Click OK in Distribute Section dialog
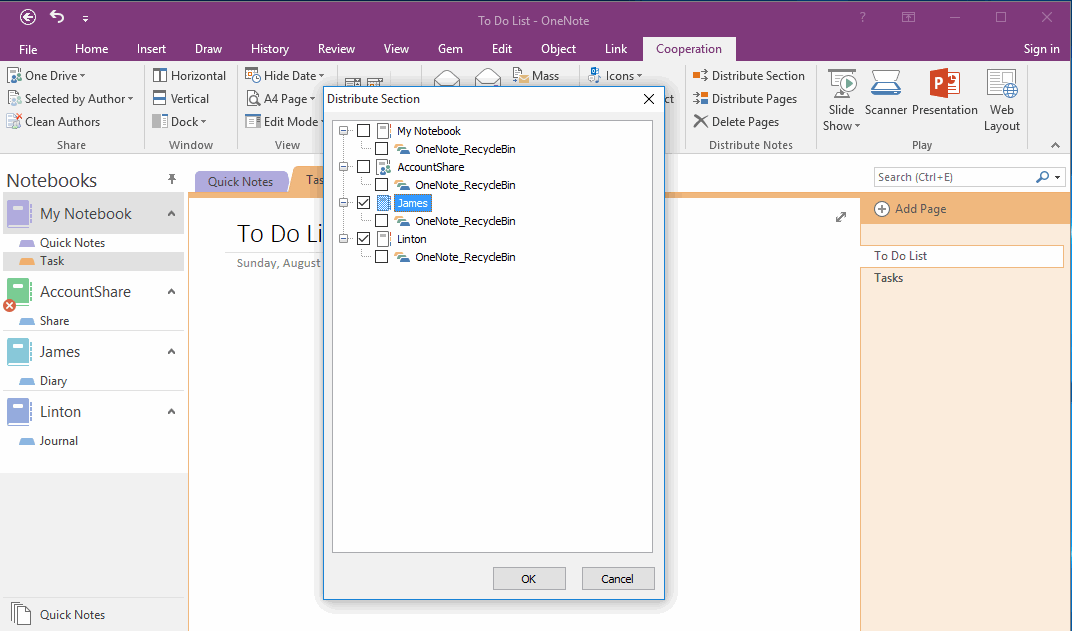Viewport: 1072px width, 631px height. coord(529,579)
